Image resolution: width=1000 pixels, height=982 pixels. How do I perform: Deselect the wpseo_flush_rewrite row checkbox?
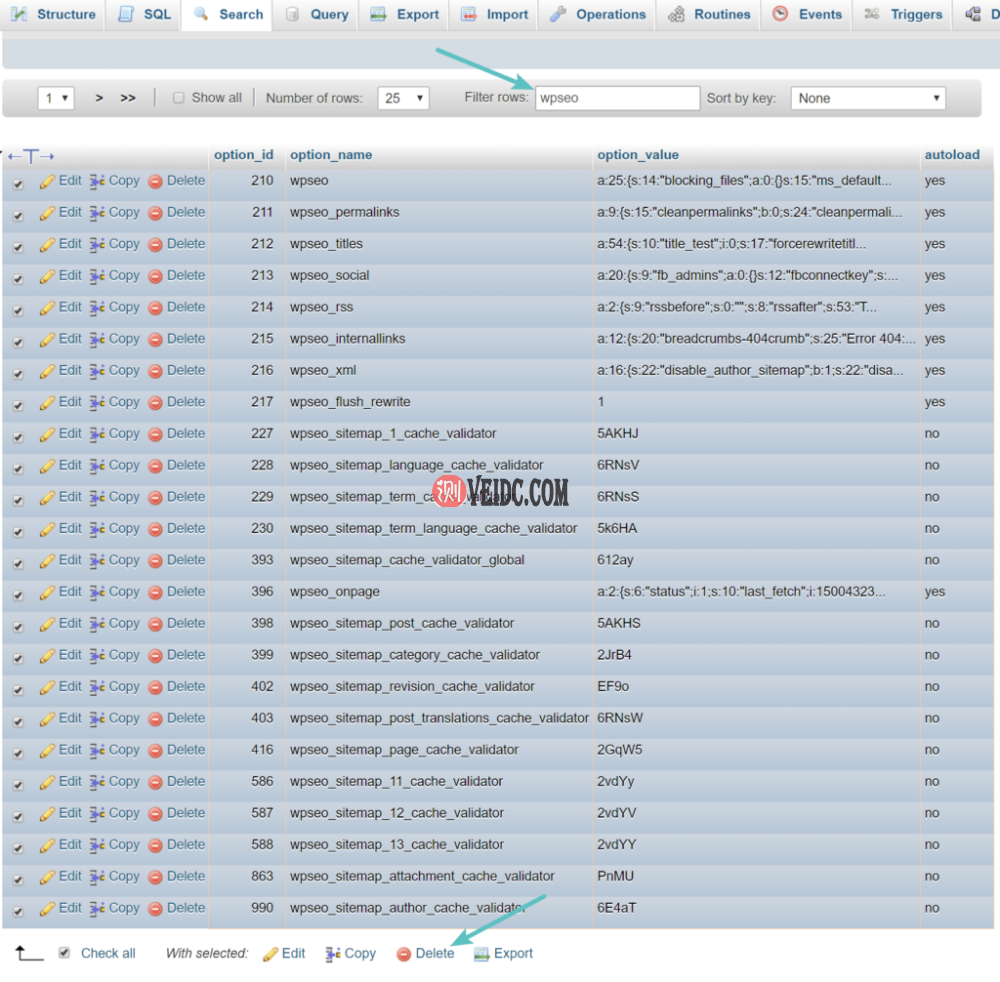(17, 402)
